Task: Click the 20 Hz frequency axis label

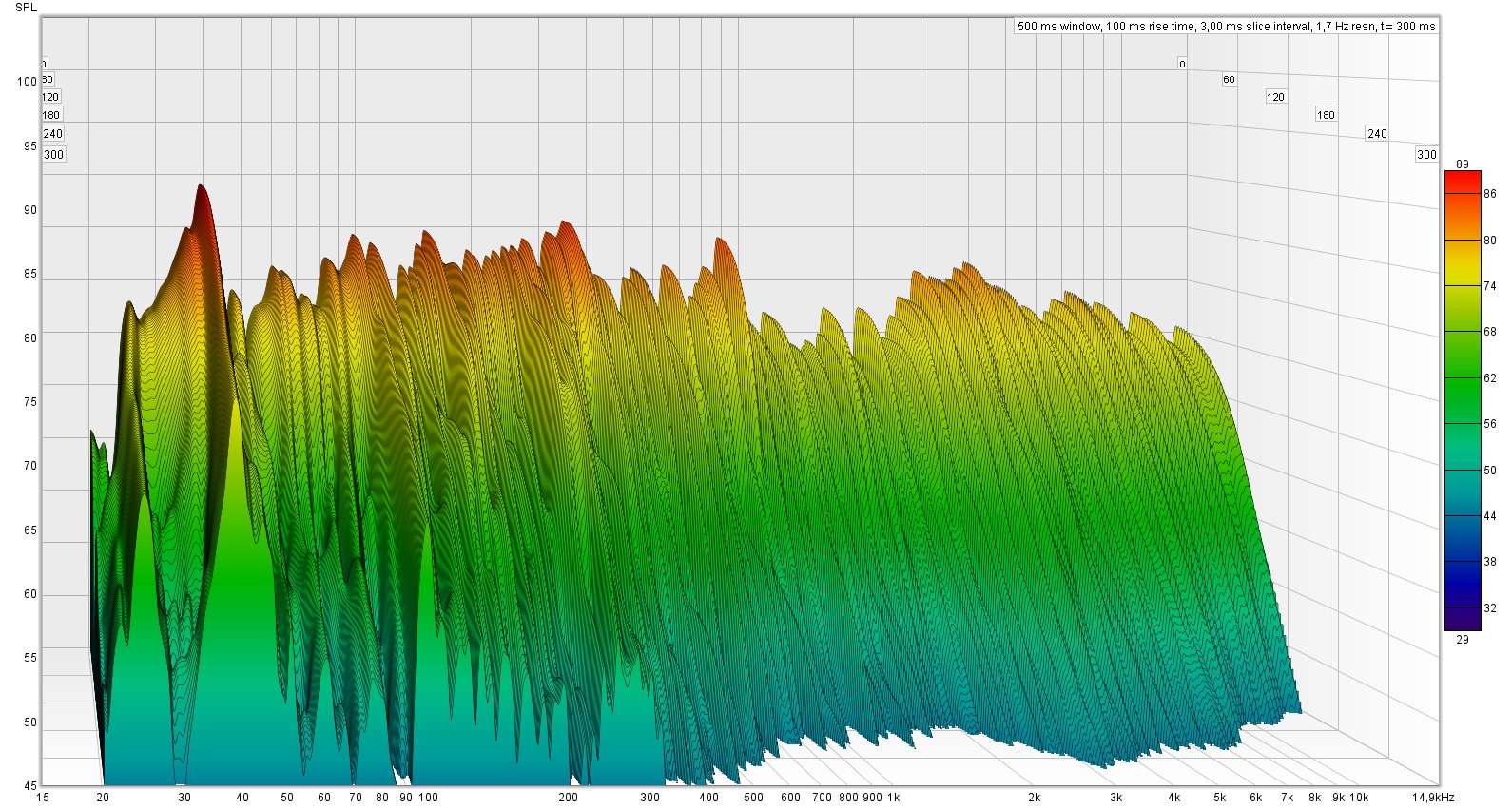Action: (103, 798)
